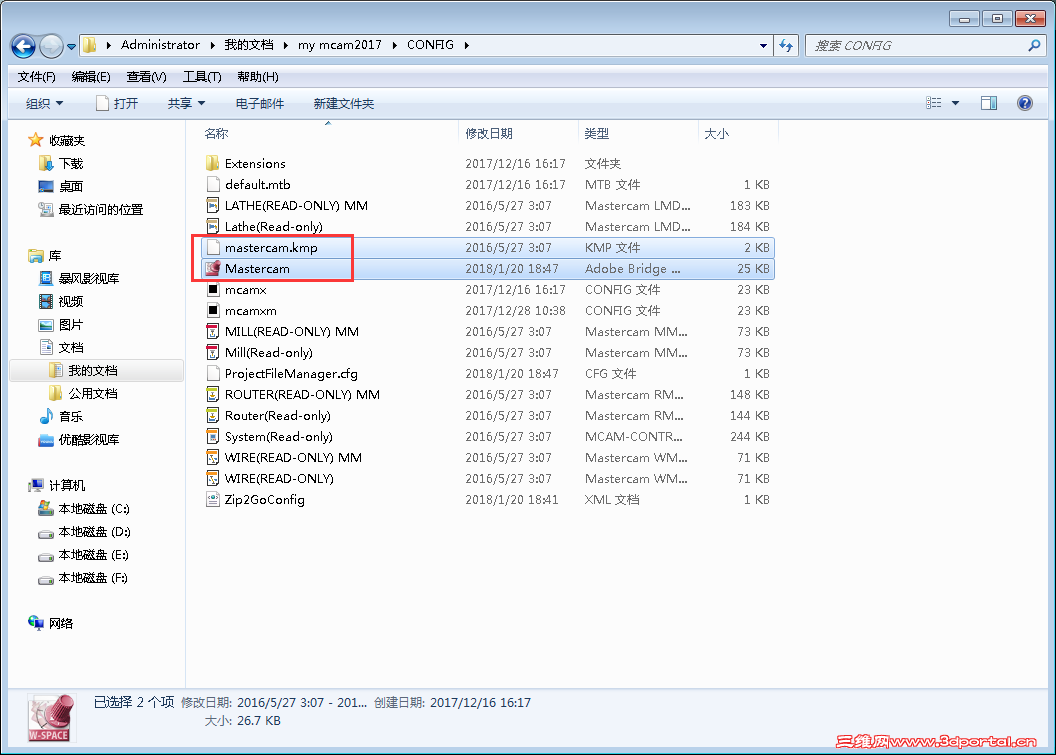
Task: Expand the 共享 dropdown
Action: (187, 104)
